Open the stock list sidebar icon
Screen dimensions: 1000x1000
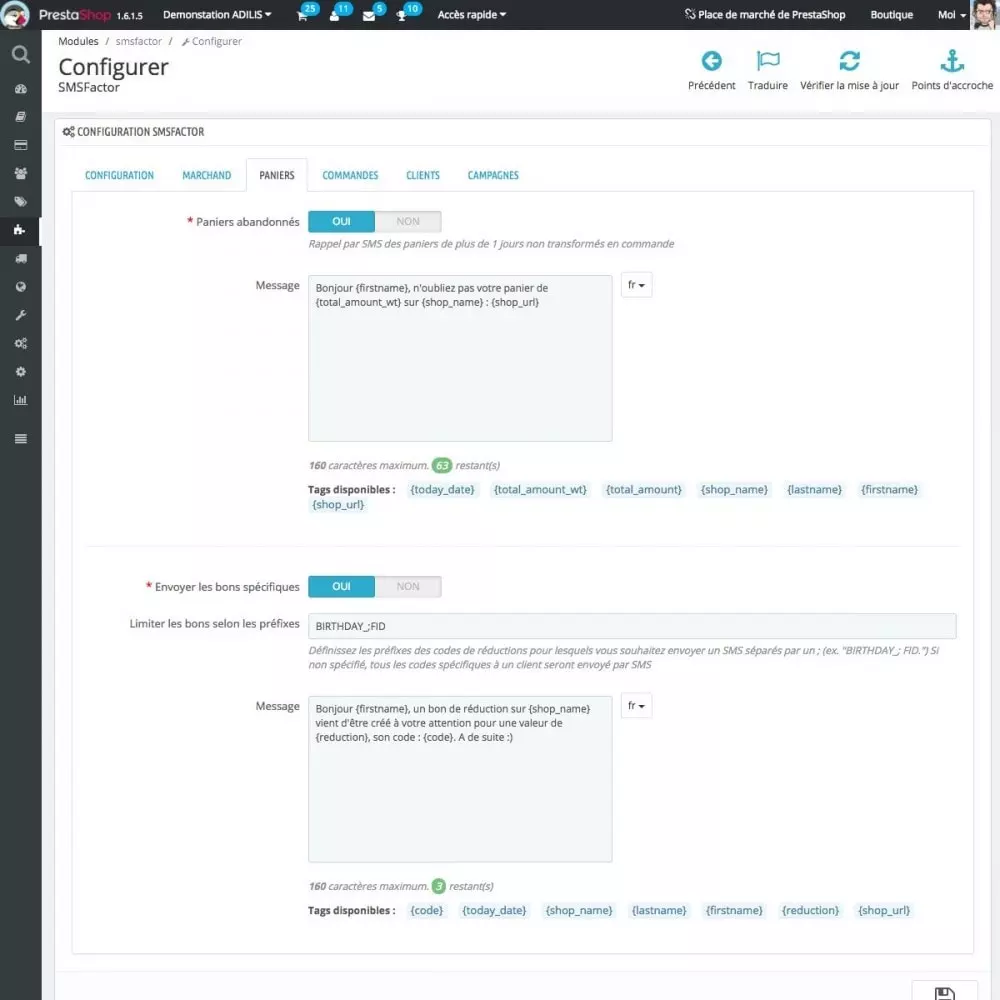[20, 439]
